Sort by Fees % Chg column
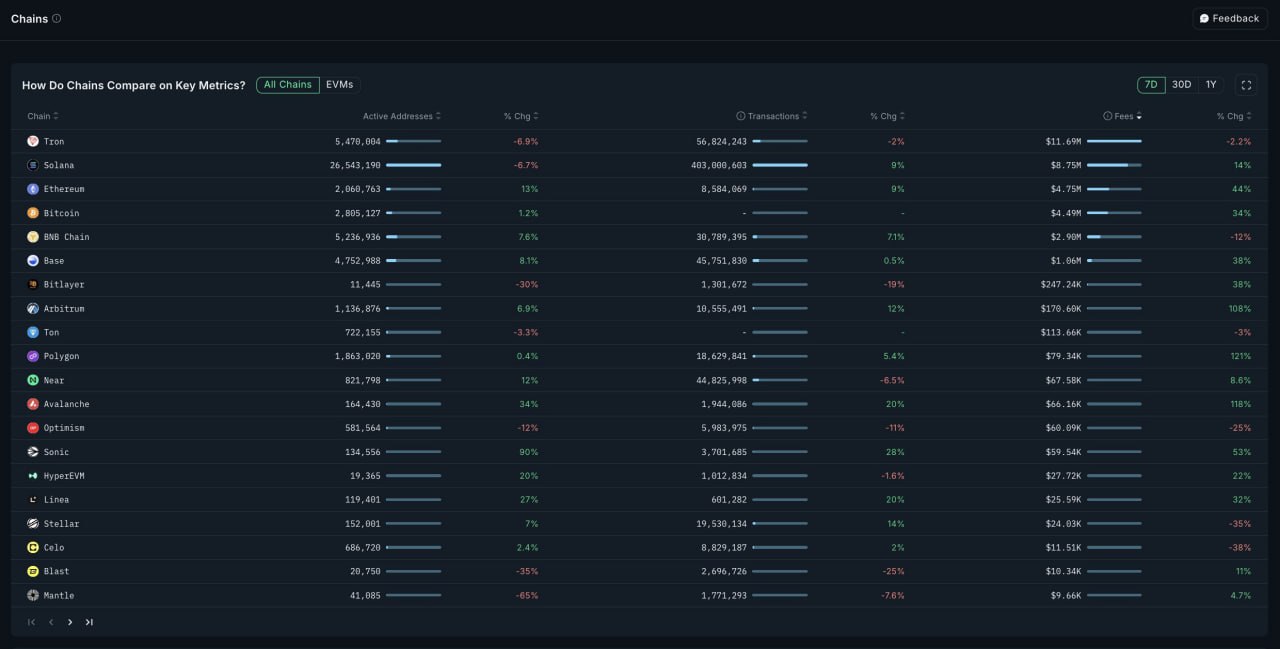The width and height of the screenshot is (1280, 649). pos(1235,116)
